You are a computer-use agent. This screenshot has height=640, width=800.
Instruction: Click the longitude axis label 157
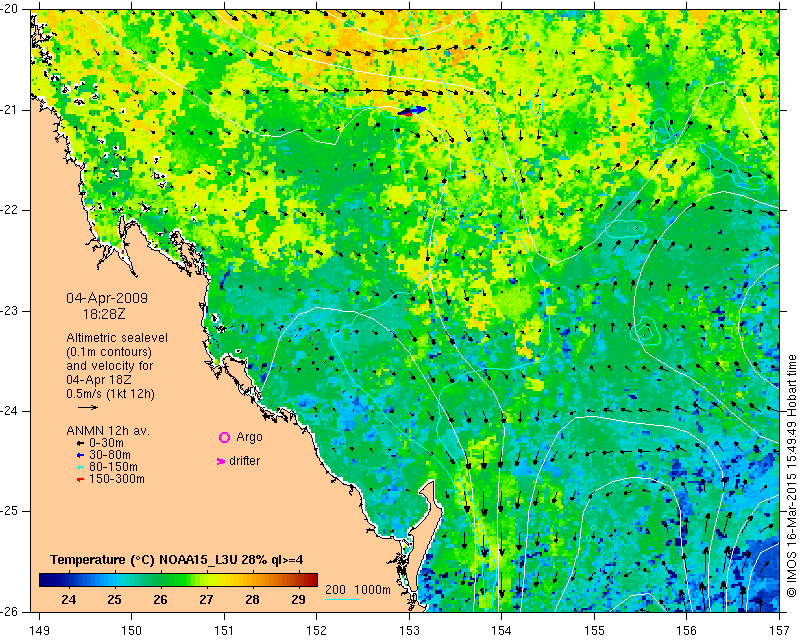pyautogui.click(x=780, y=631)
